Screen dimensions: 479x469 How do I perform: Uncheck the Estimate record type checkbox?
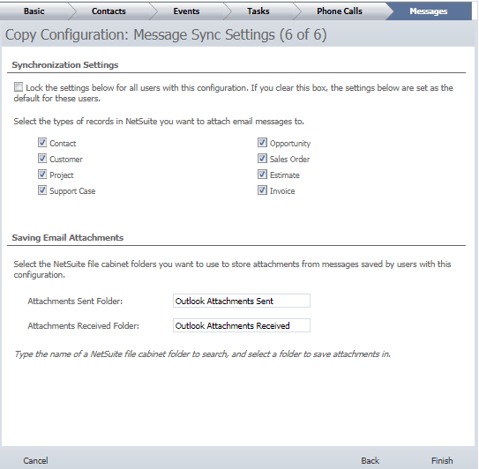pos(262,174)
